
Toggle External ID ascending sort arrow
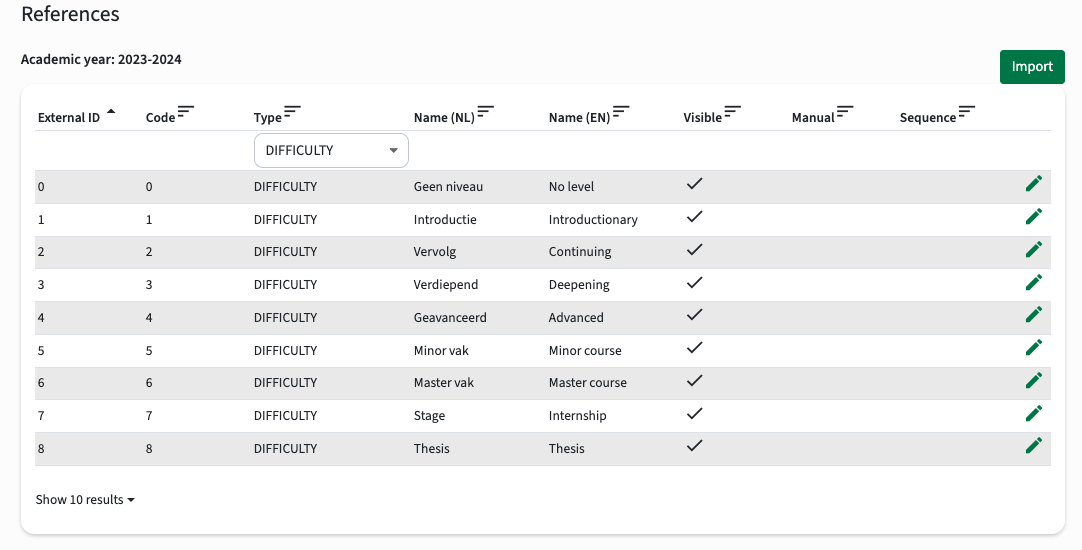click(111, 111)
